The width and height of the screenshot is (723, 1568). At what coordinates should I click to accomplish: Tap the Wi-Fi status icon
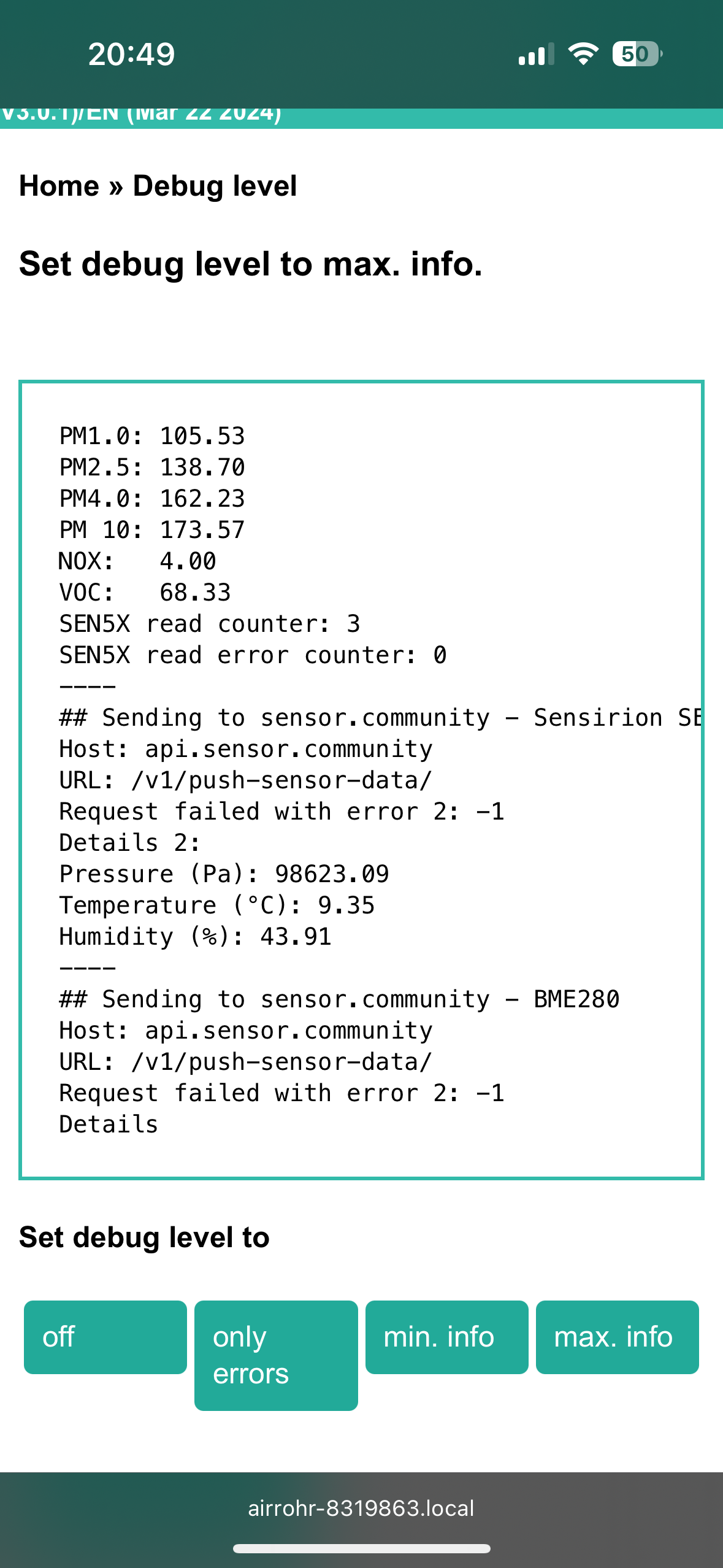[x=583, y=54]
